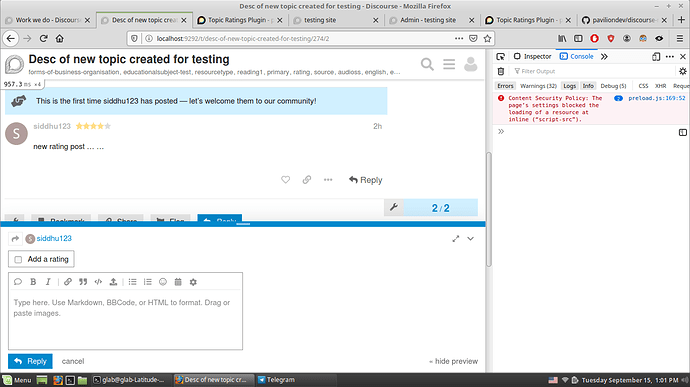The height and width of the screenshot is (387, 690).
Task: Toggle composer fullscreen arrows
Action: [455, 239]
